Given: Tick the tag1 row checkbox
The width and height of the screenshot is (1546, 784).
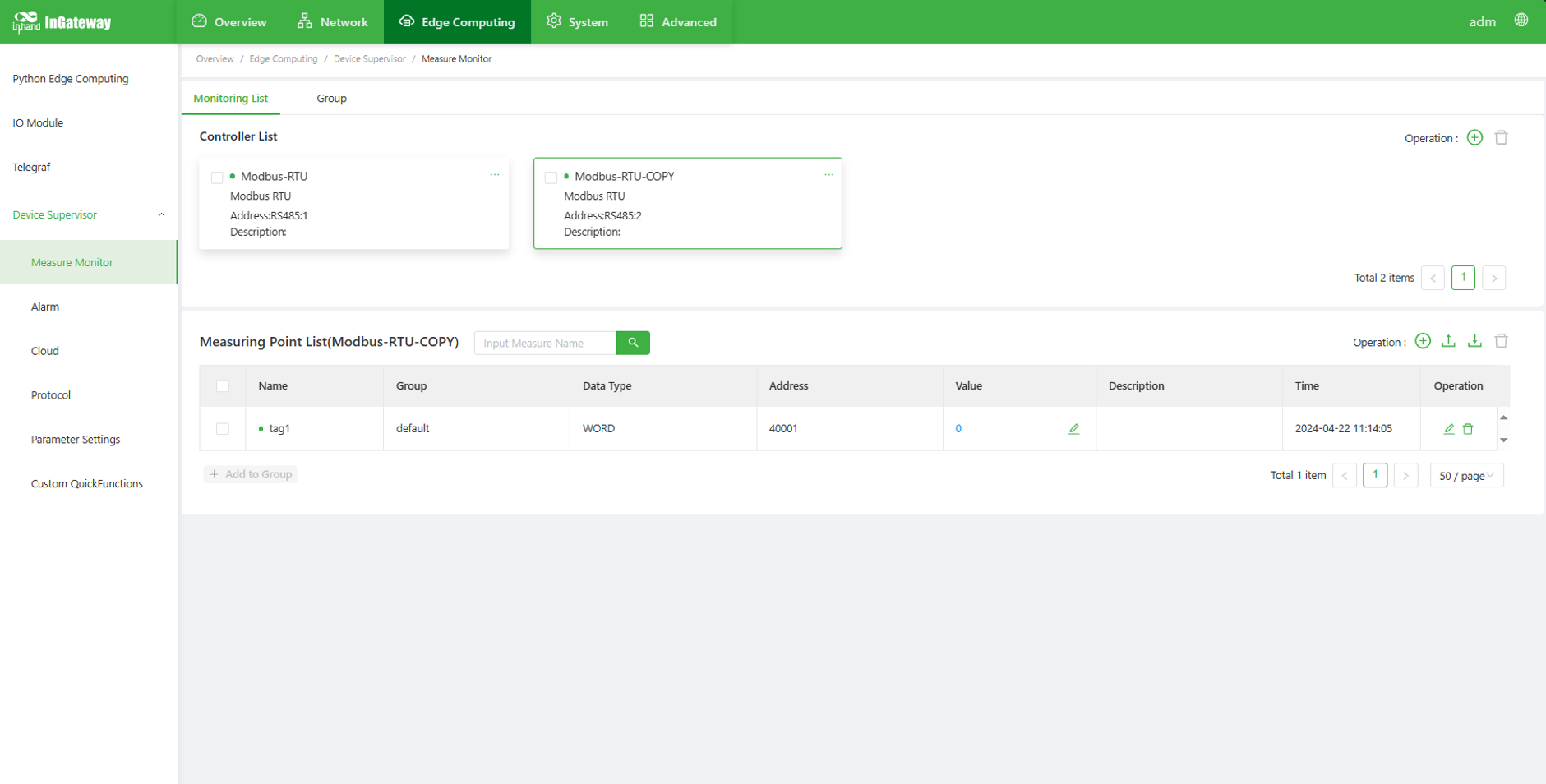Looking at the screenshot, I should 223,429.
